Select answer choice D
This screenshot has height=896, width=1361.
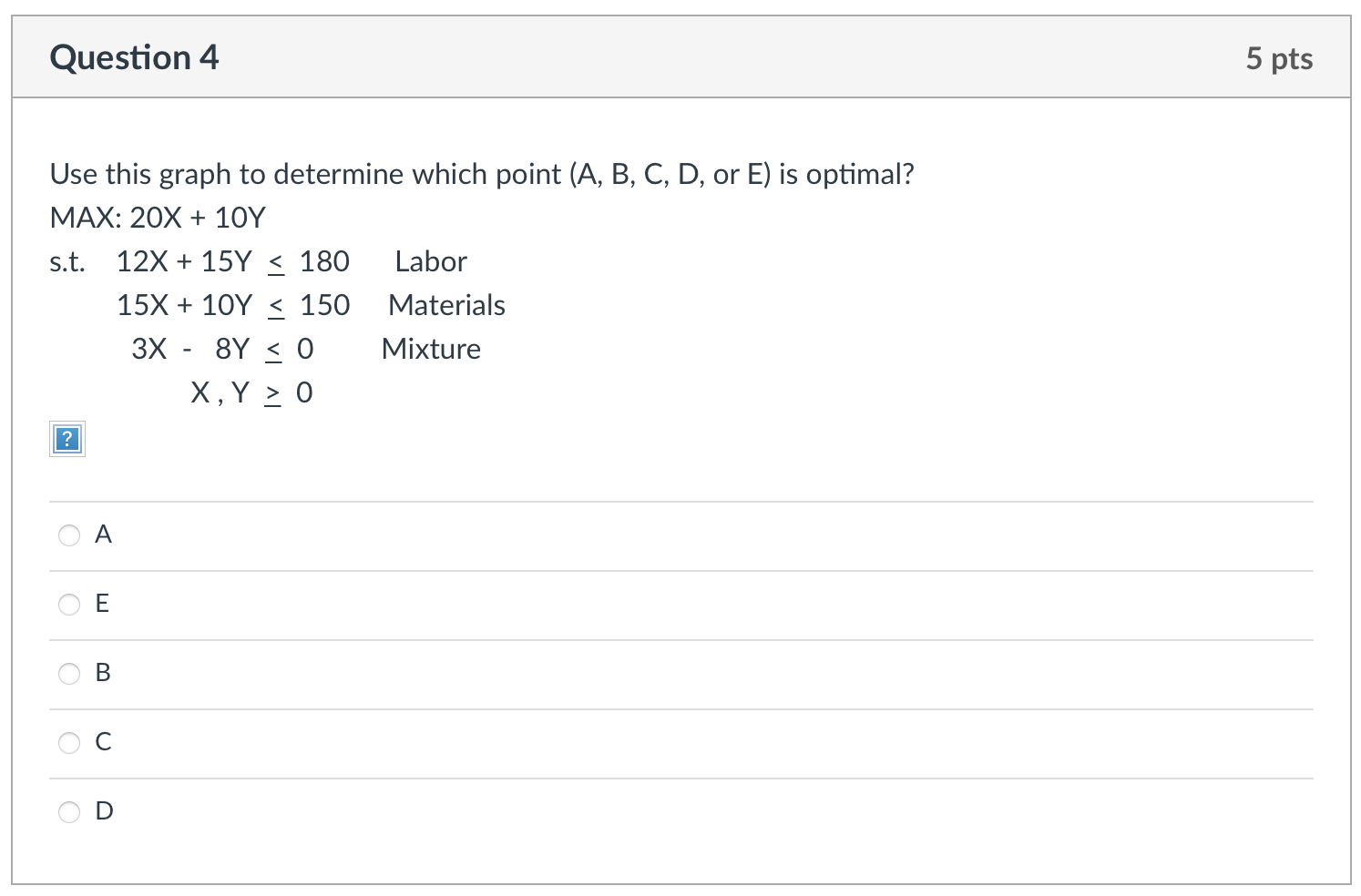[x=69, y=812]
